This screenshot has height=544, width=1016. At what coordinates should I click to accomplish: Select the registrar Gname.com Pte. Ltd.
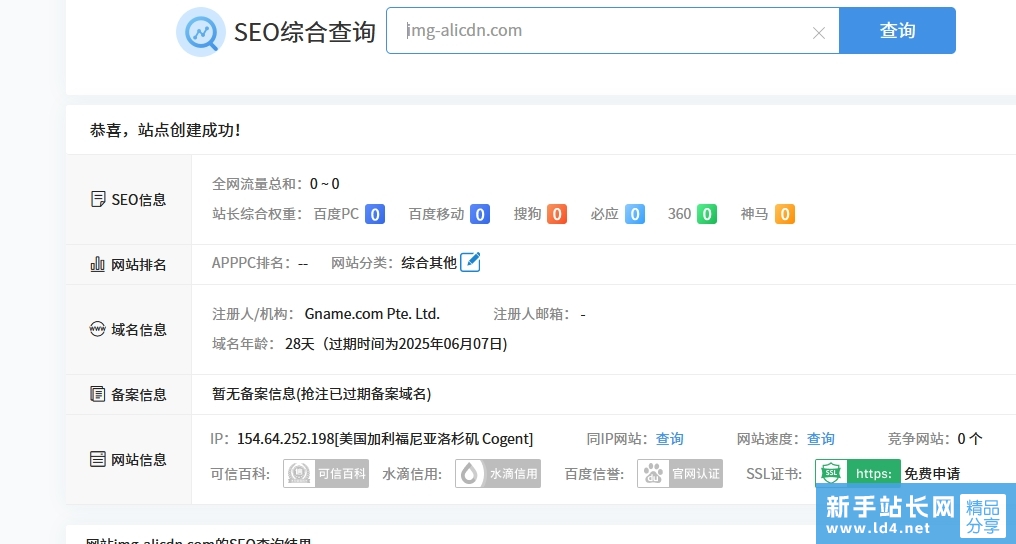(372, 314)
